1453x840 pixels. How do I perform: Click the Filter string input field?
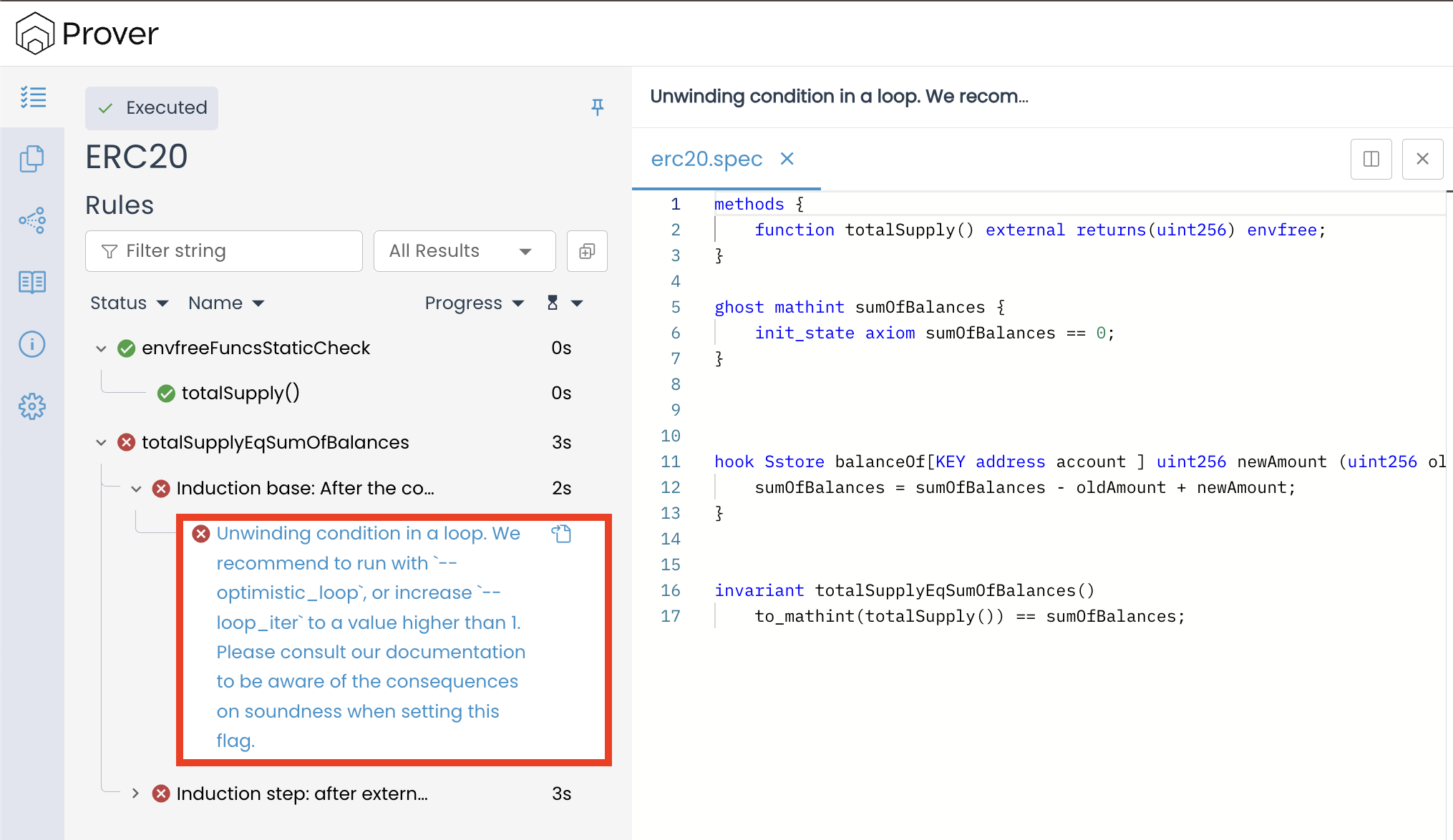(224, 251)
